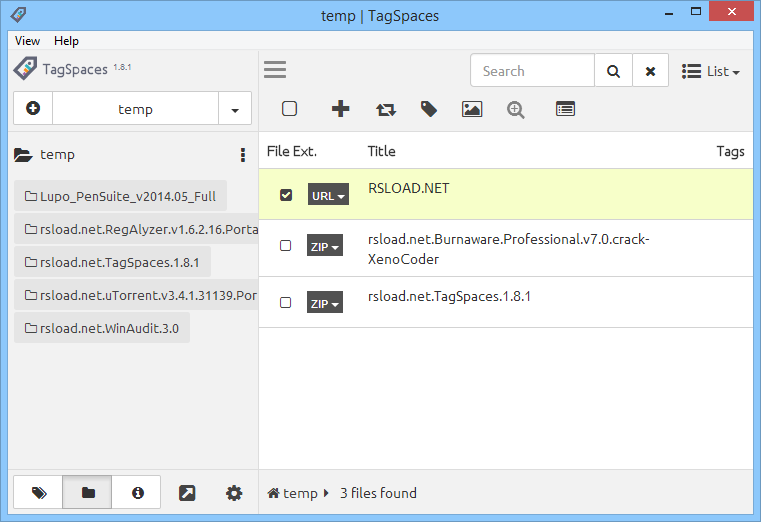Viewport: 761px width, 522px height.
Task: Open the rsload.net.TagSpaces.1.8.1 folder in sidebar
Action: [112, 261]
